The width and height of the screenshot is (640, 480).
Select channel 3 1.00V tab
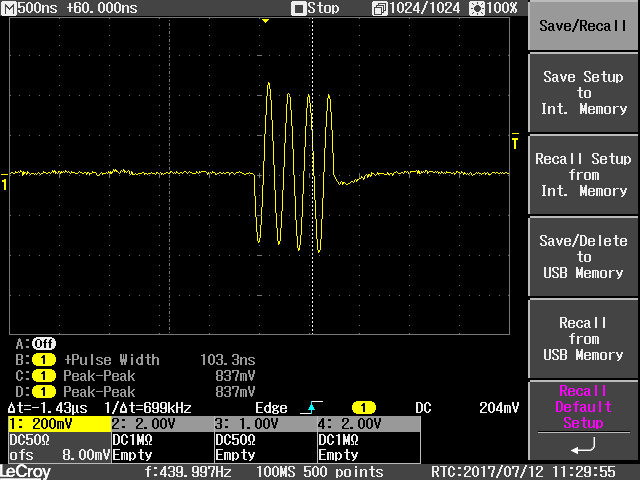(x=266, y=424)
